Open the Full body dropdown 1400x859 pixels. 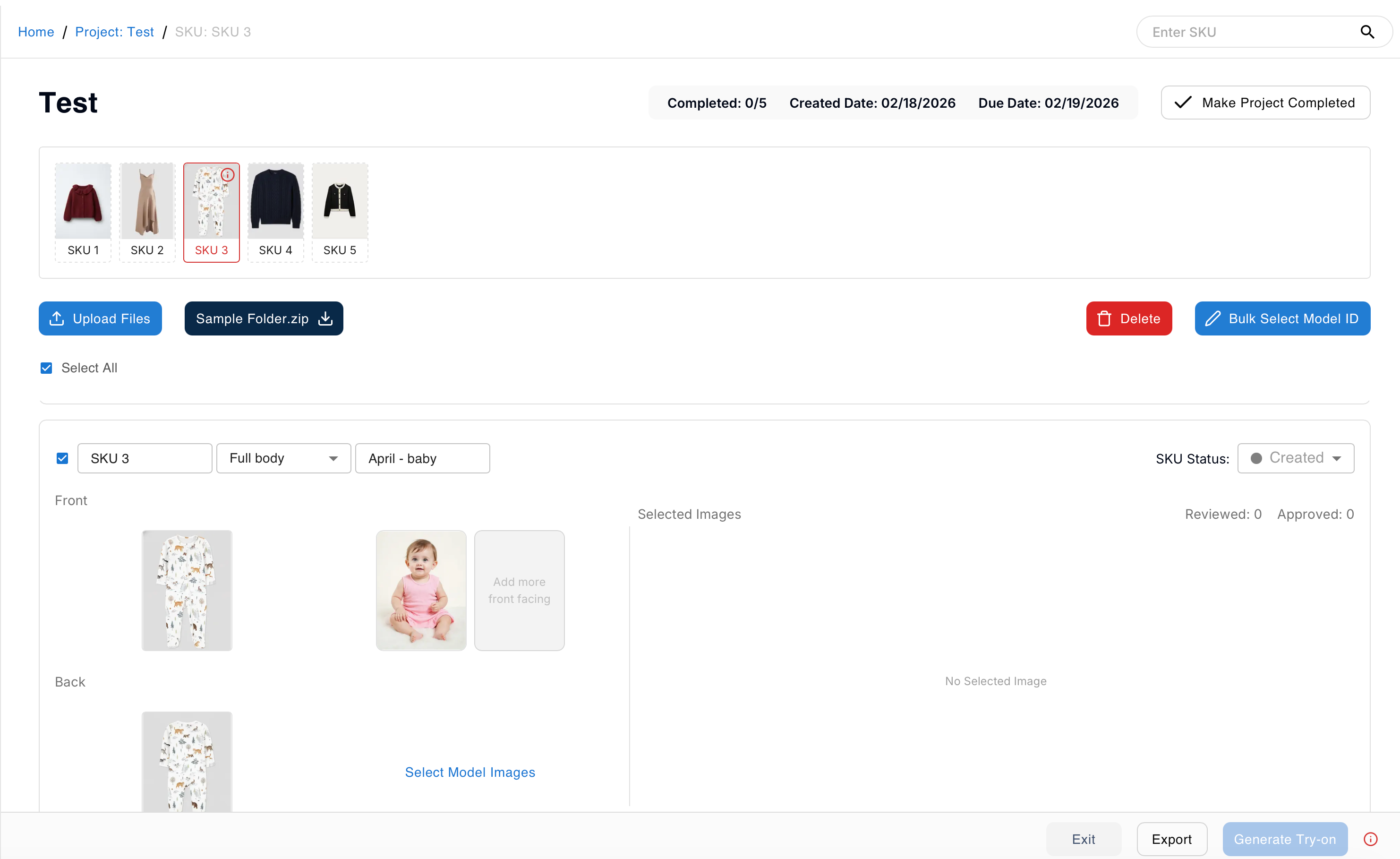pos(283,458)
